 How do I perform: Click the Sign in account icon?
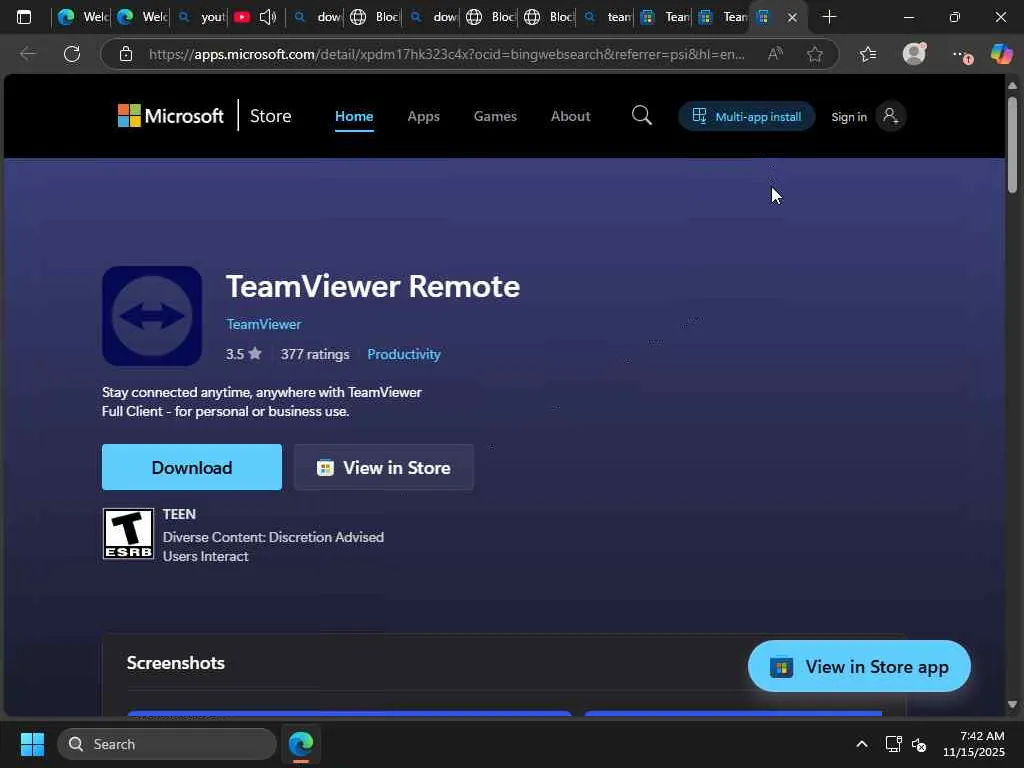[890, 116]
